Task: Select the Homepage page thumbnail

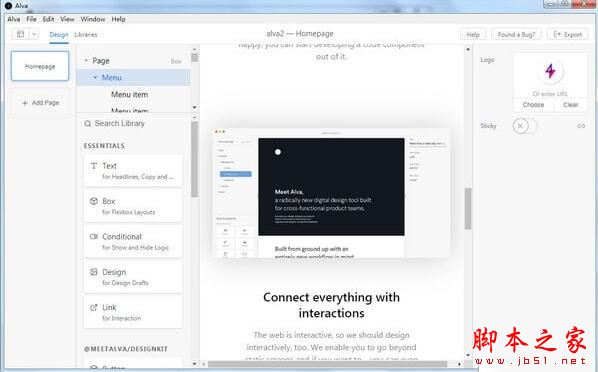Action: (40, 66)
